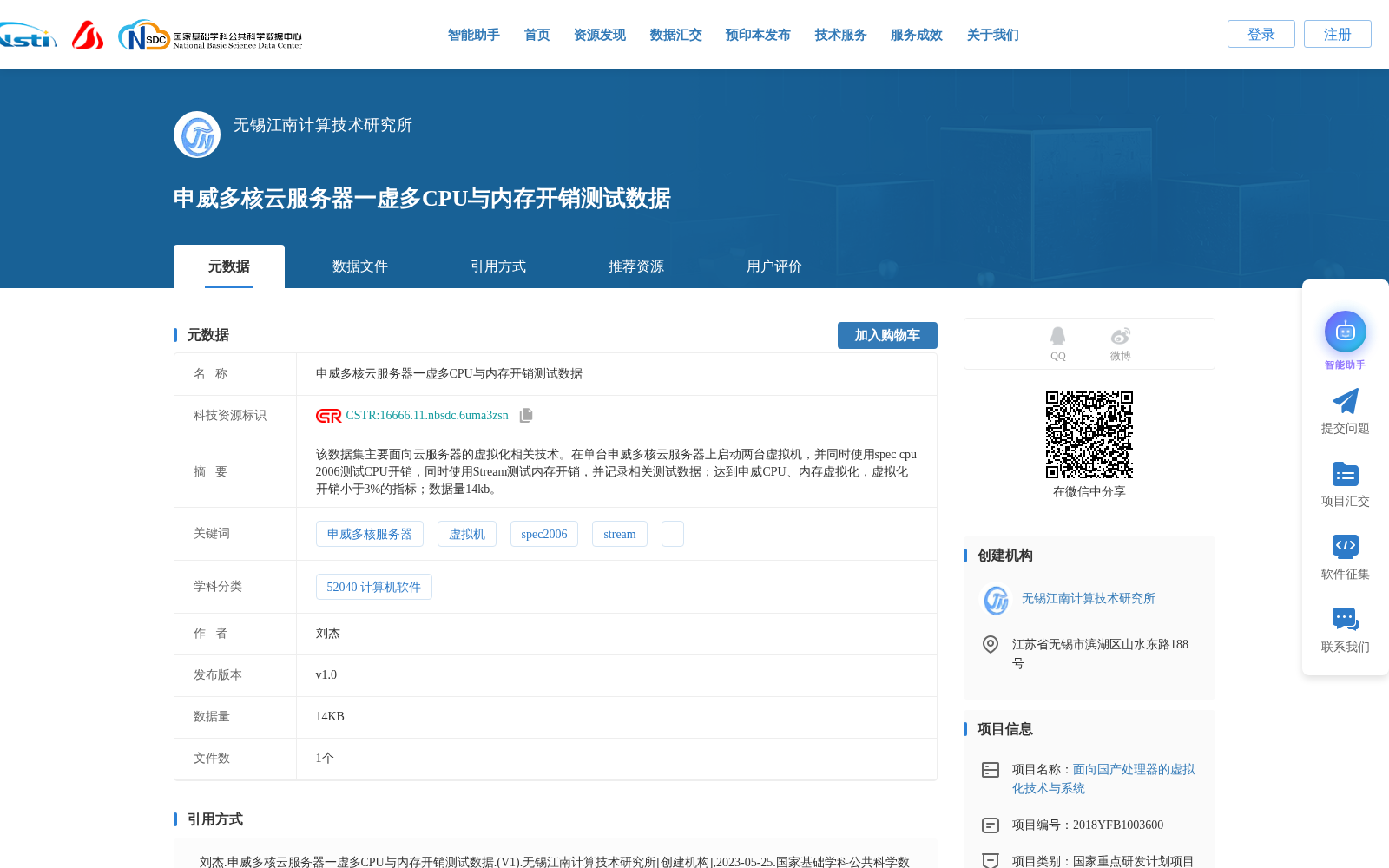Click the data size value 14KB
This screenshot has width=1389, height=868.
pos(330,717)
